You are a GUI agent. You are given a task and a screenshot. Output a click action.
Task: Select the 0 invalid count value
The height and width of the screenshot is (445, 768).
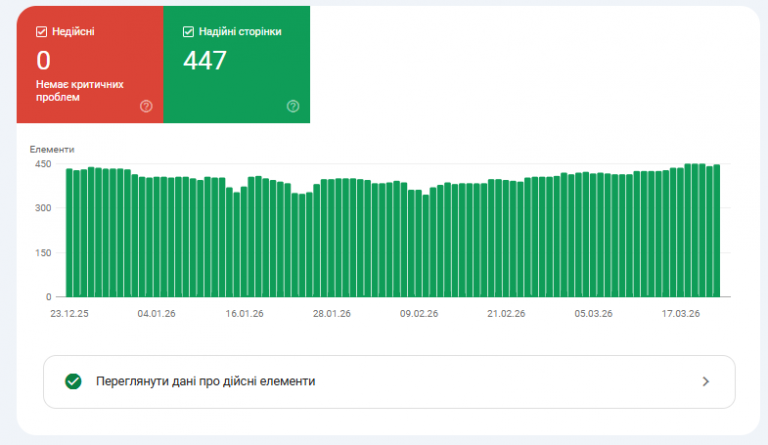[43, 61]
